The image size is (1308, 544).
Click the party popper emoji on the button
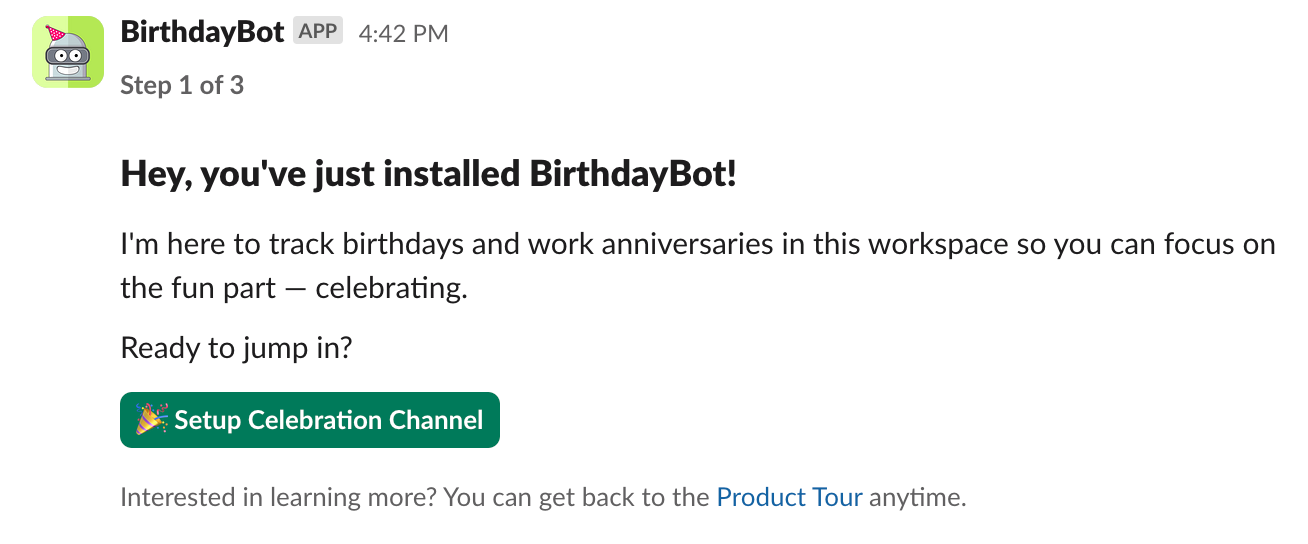click(x=152, y=420)
